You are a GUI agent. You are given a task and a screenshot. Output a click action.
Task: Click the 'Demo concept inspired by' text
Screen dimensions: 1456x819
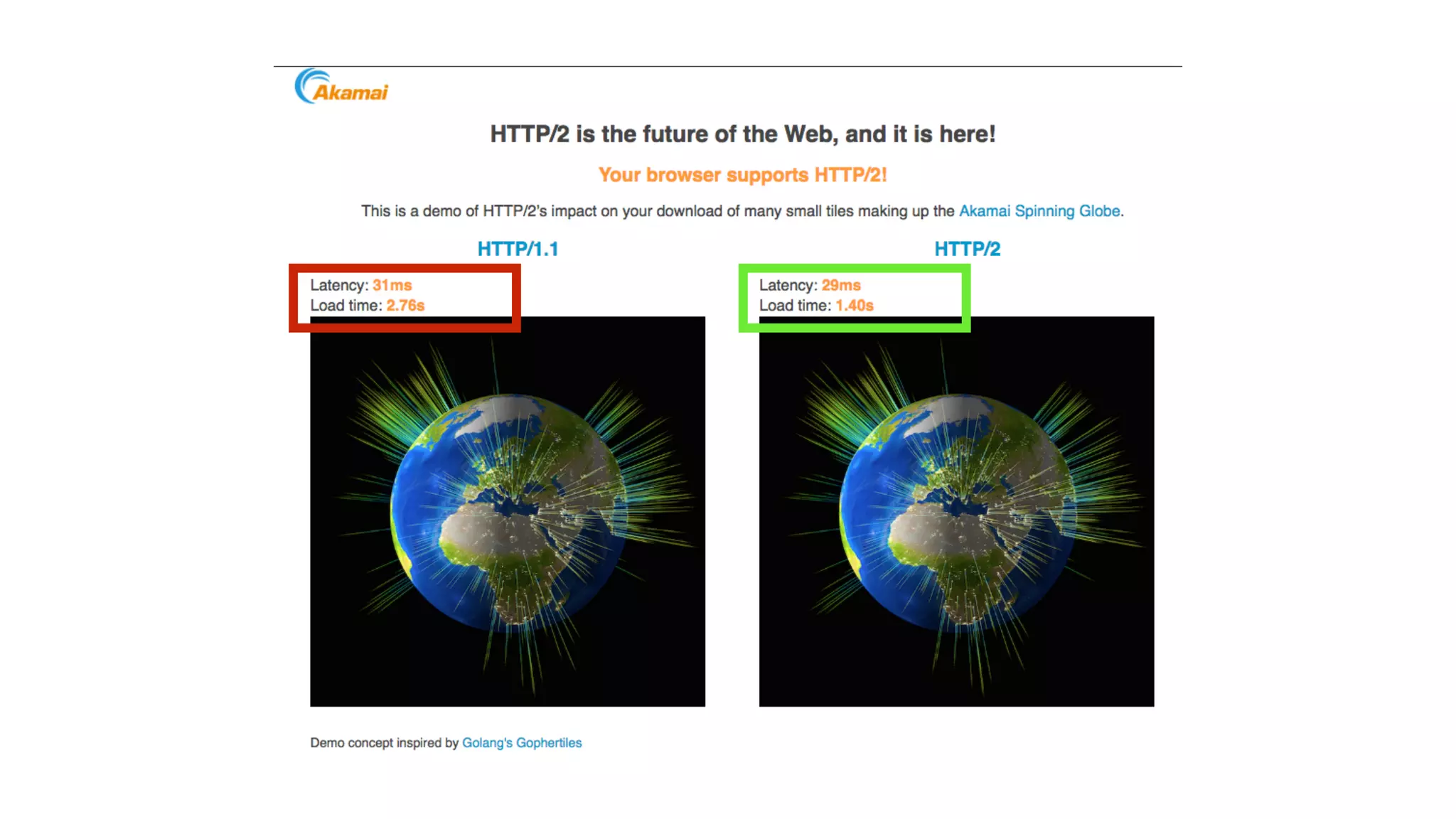click(384, 743)
